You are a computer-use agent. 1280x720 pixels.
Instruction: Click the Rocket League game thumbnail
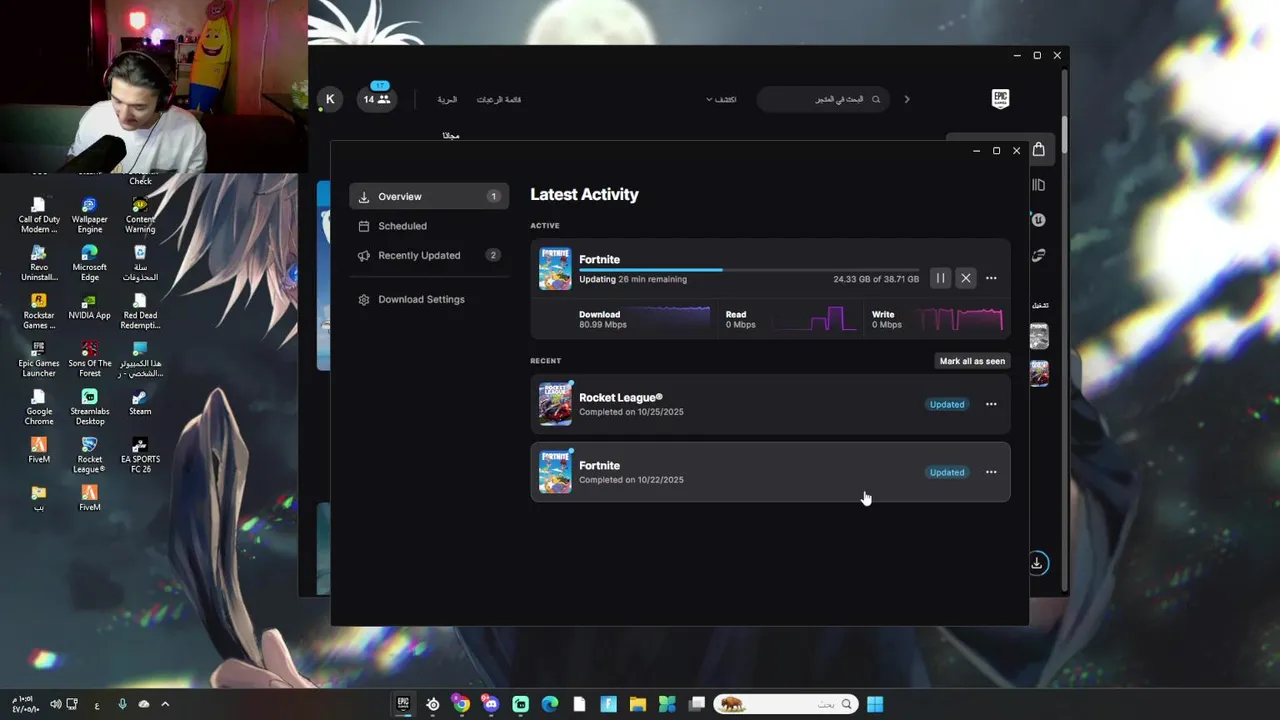point(555,404)
